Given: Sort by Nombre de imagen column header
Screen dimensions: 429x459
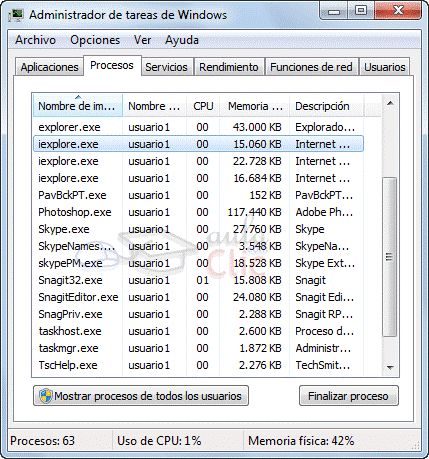Looking at the screenshot, I should point(78,106).
